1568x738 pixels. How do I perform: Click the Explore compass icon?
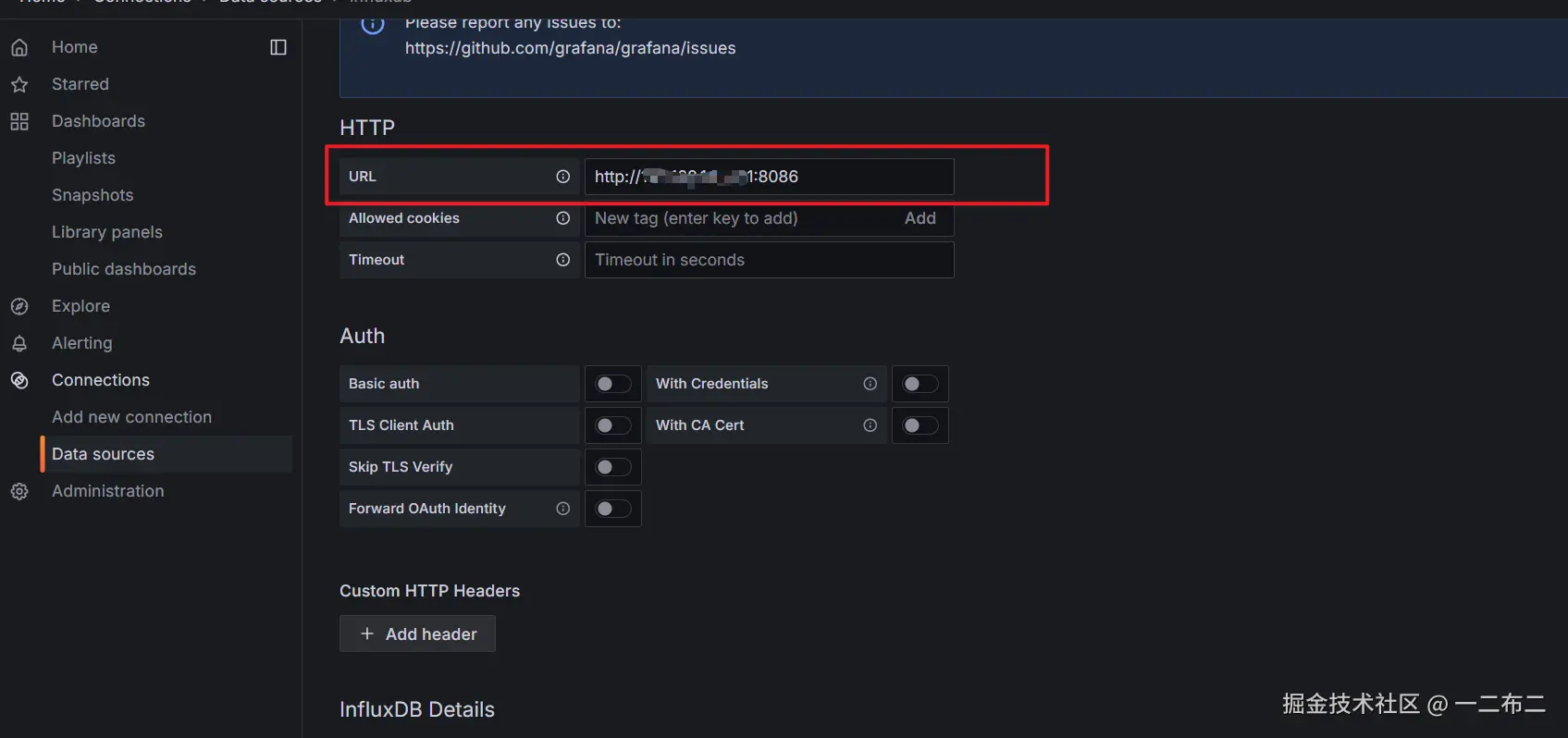[19, 306]
